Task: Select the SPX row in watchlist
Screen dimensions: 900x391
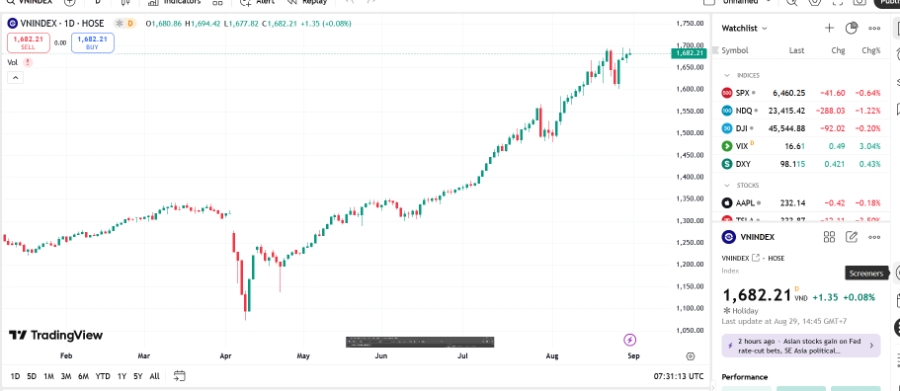Action: [x=801, y=92]
